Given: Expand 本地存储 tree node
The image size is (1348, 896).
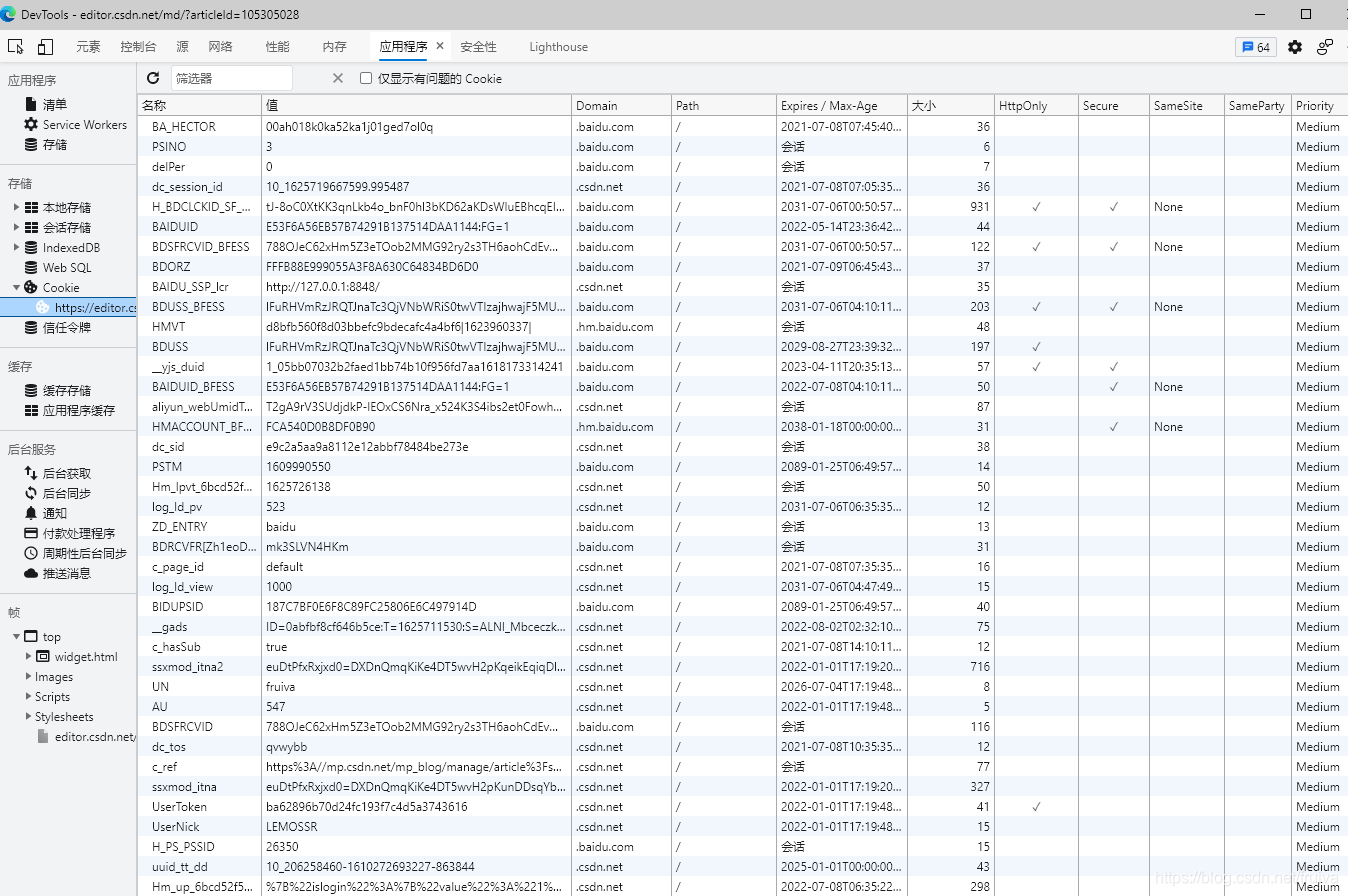Looking at the screenshot, I should coord(17,208).
